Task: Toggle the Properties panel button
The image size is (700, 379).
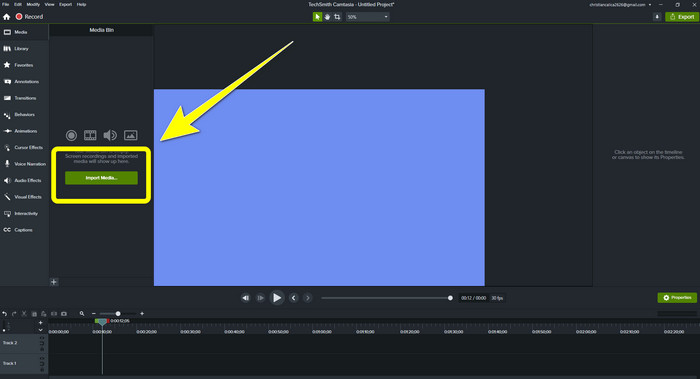Action: click(x=677, y=298)
